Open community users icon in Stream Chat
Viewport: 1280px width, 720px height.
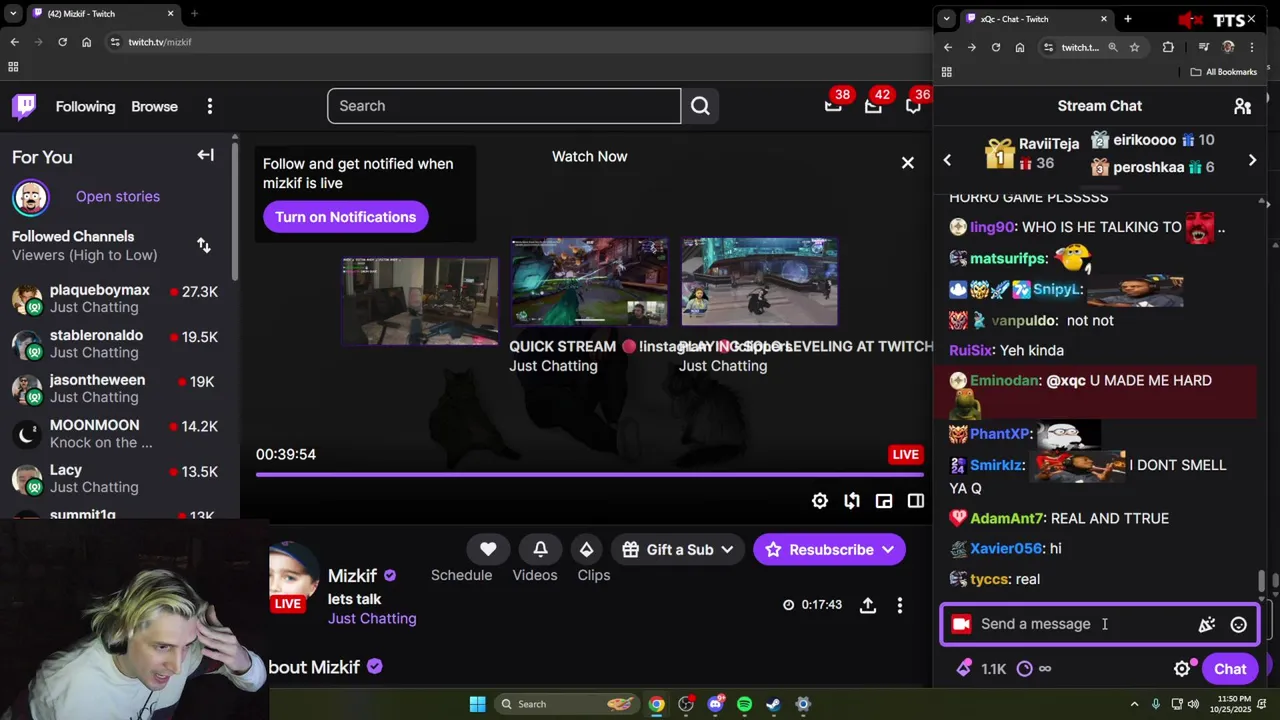(1242, 106)
